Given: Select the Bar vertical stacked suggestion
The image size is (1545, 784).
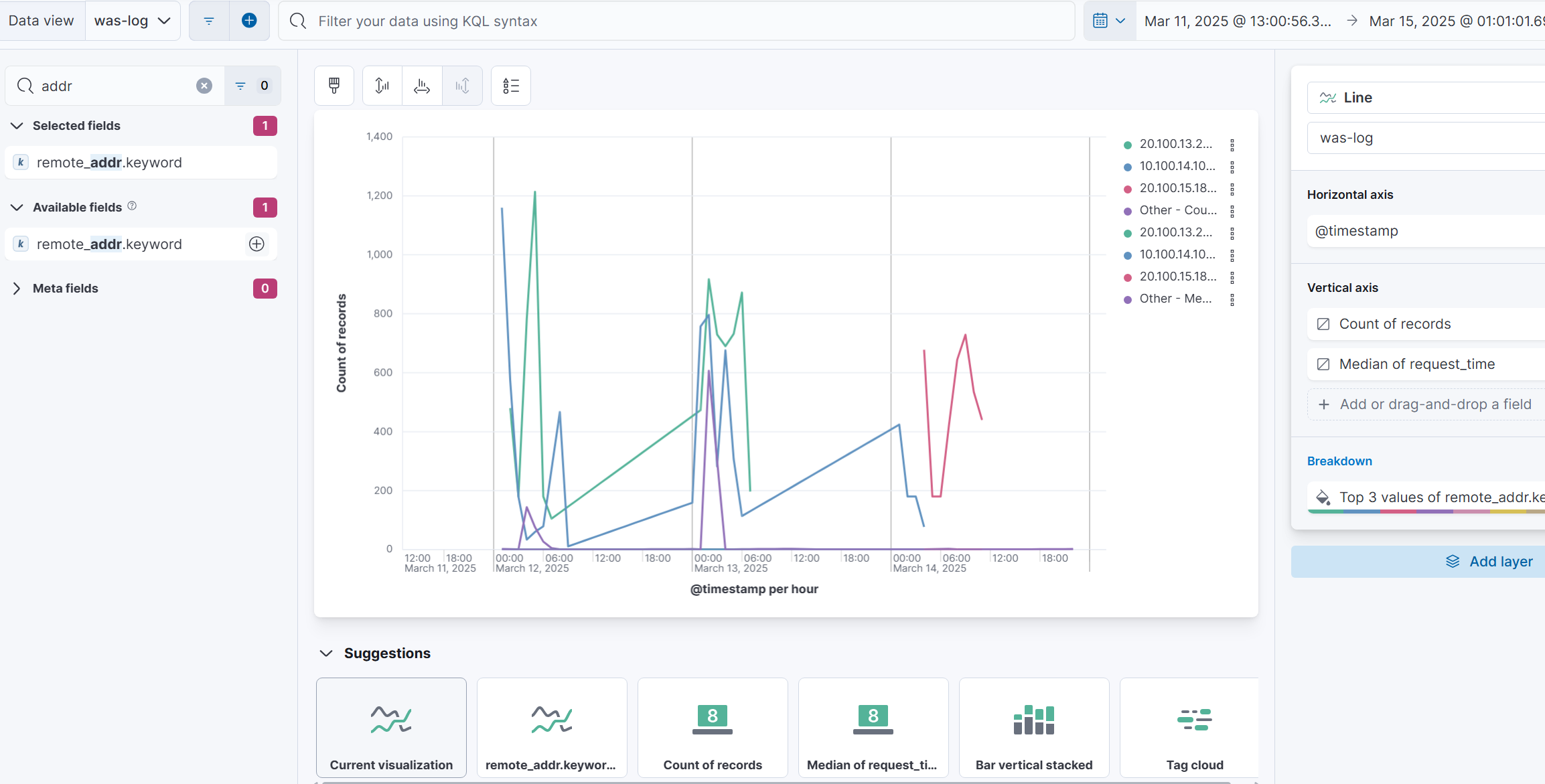Looking at the screenshot, I should point(1033,728).
